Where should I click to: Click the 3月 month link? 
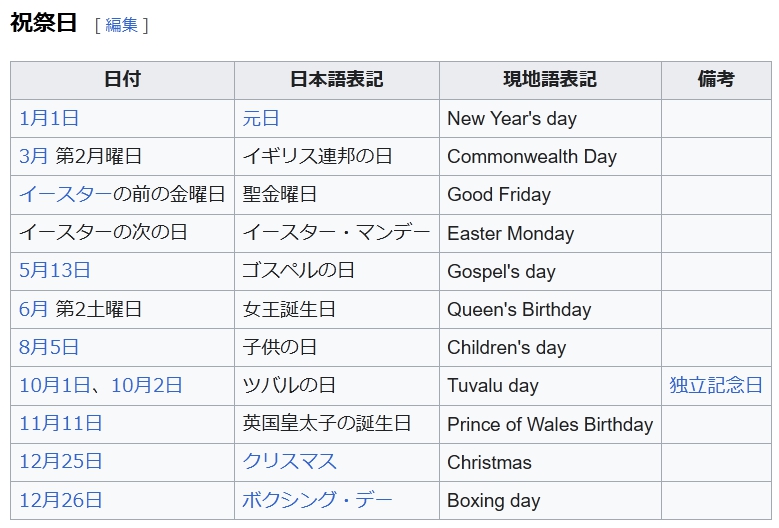pyautogui.click(x=33, y=156)
